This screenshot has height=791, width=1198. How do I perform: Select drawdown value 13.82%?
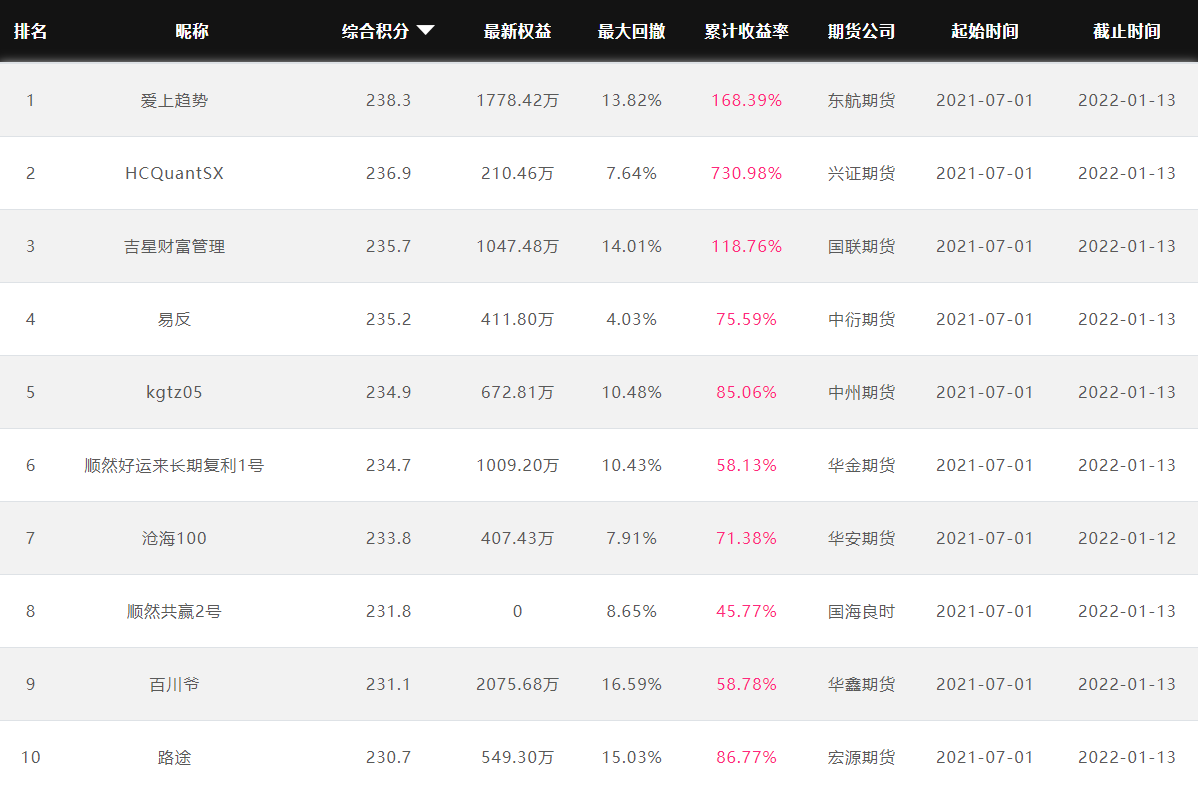(x=631, y=100)
